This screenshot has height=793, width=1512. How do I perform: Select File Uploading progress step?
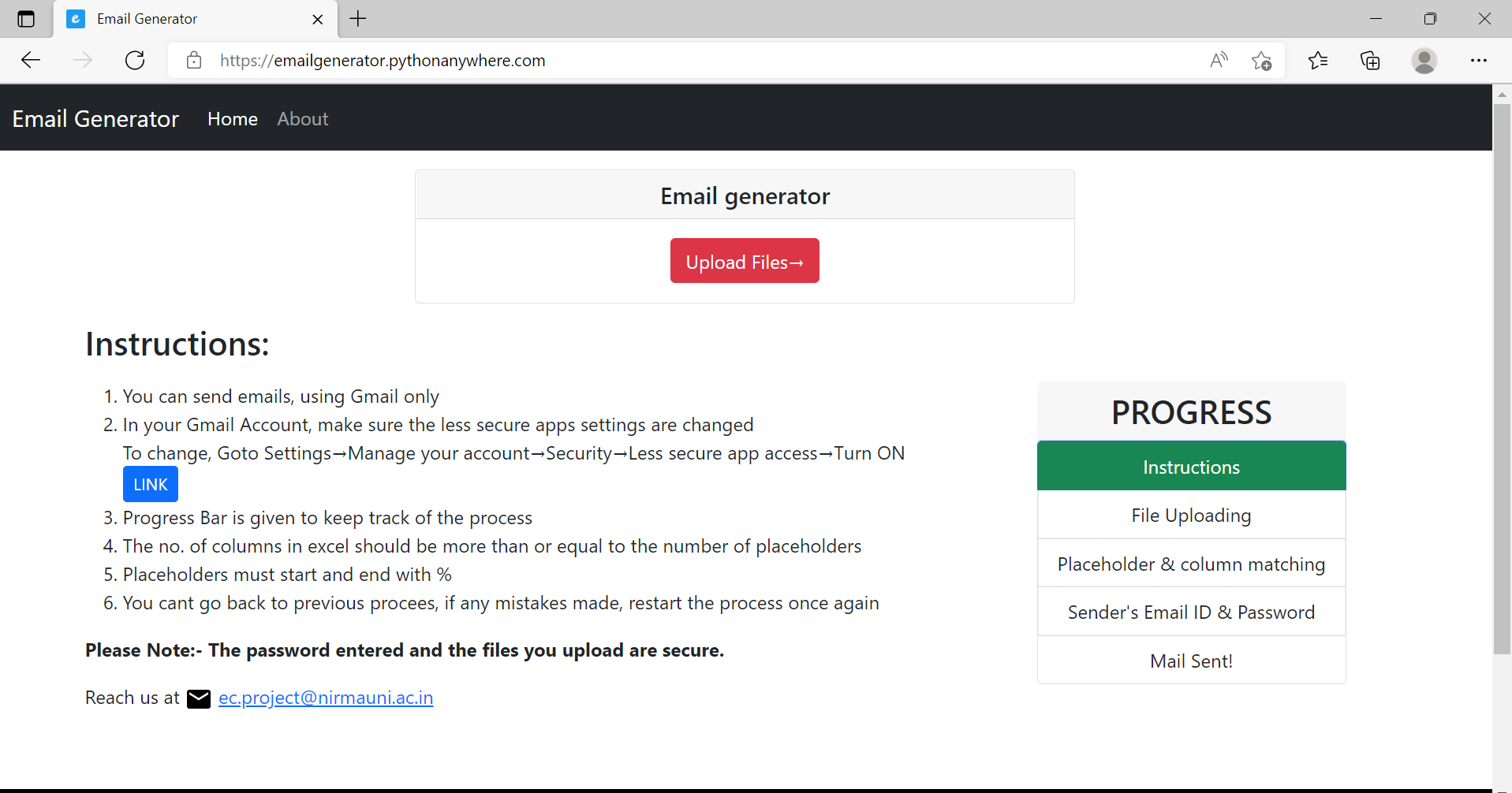1191,515
